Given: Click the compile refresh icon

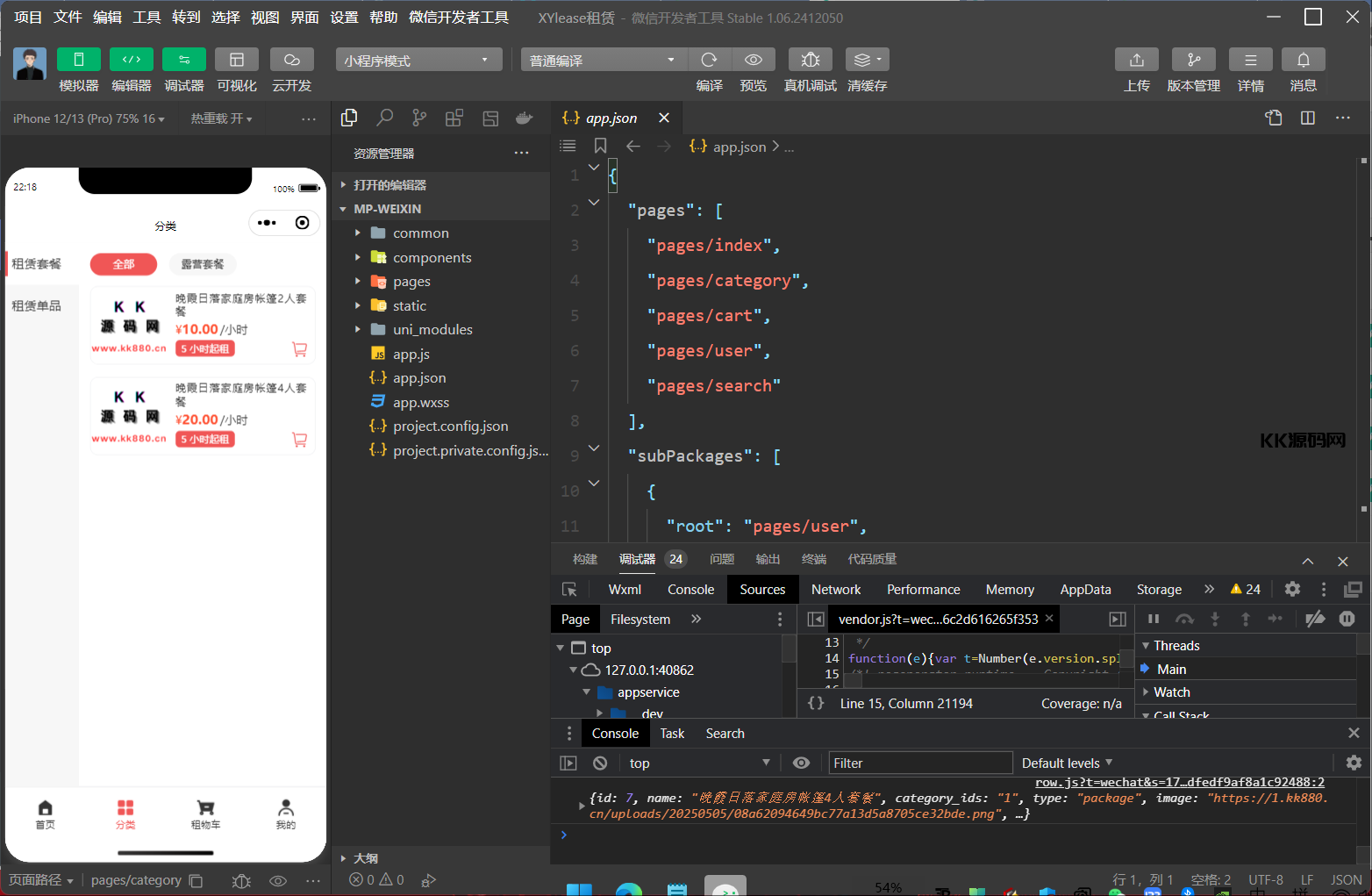Looking at the screenshot, I should (x=709, y=60).
